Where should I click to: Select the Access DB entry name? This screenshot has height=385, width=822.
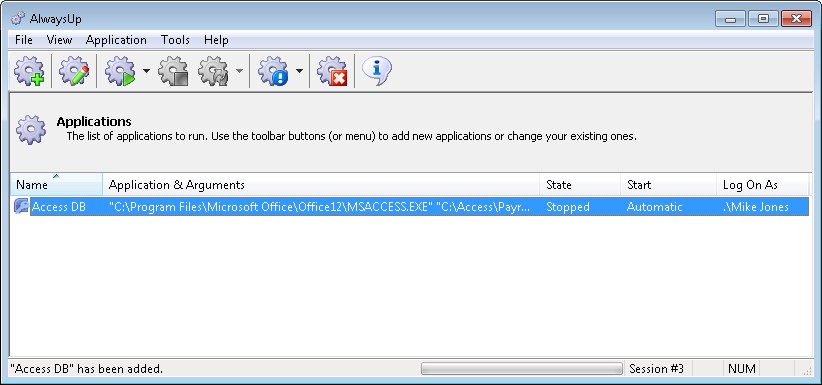[59, 207]
